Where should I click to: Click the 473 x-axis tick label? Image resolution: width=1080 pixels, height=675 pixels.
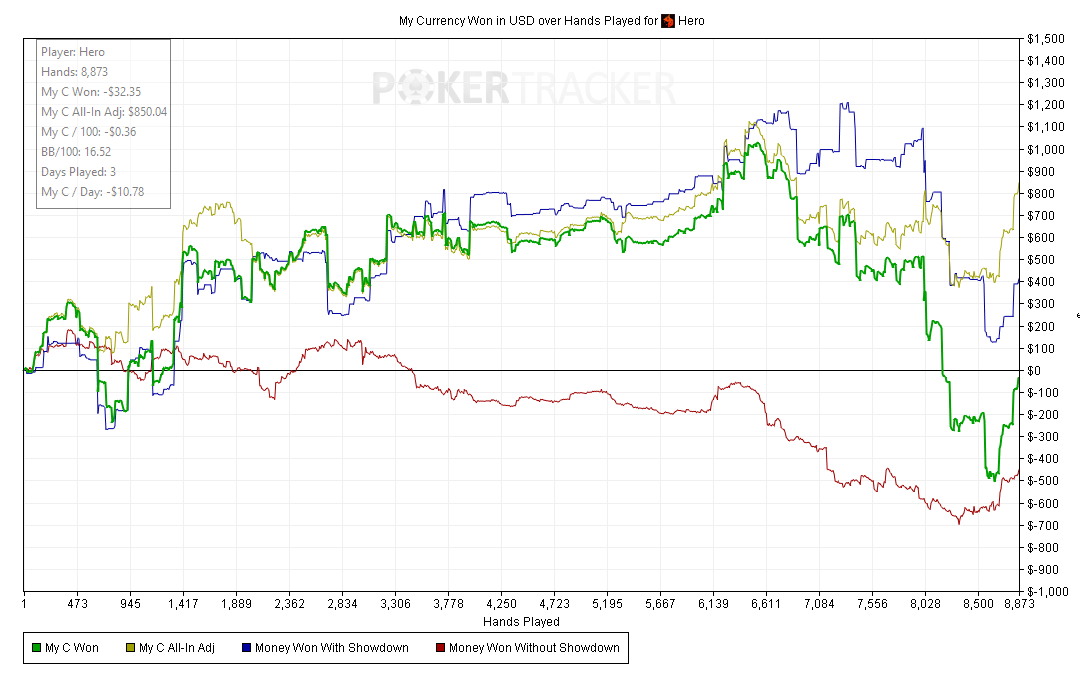pyautogui.click(x=77, y=604)
